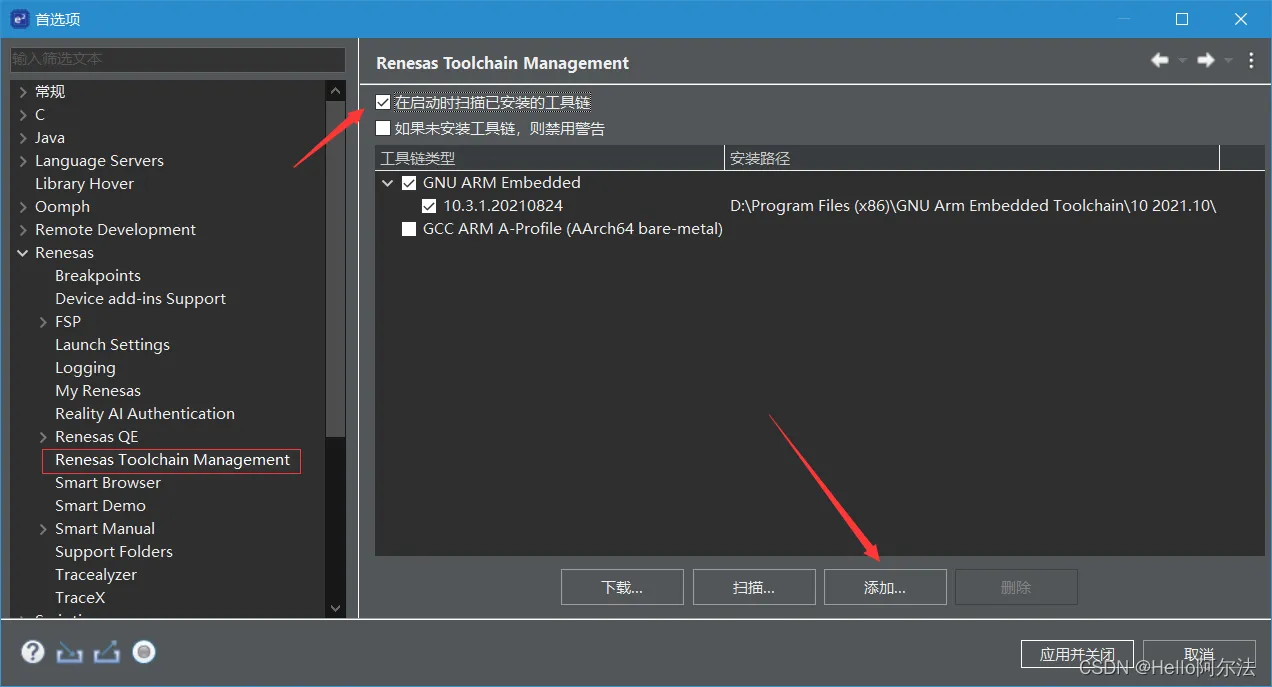
Task: Open Tracealyzer preference page
Action: 96,575
